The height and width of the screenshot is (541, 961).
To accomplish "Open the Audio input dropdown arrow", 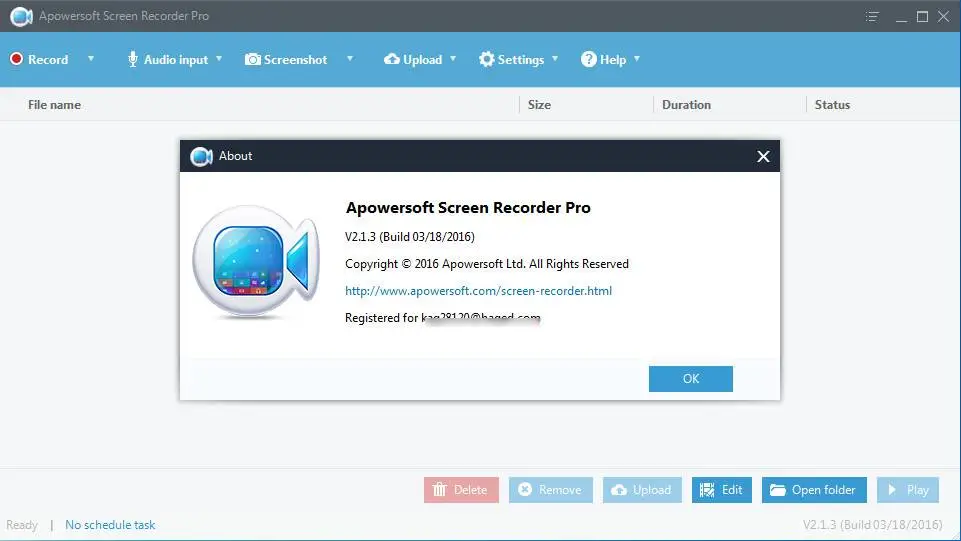I will coord(219,59).
